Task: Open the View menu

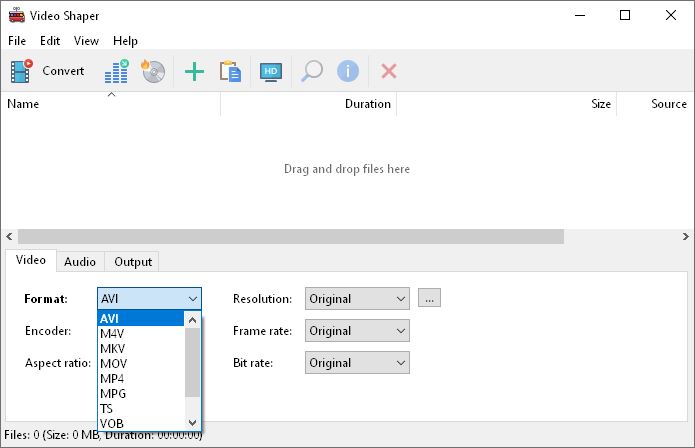Action: click(86, 41)
